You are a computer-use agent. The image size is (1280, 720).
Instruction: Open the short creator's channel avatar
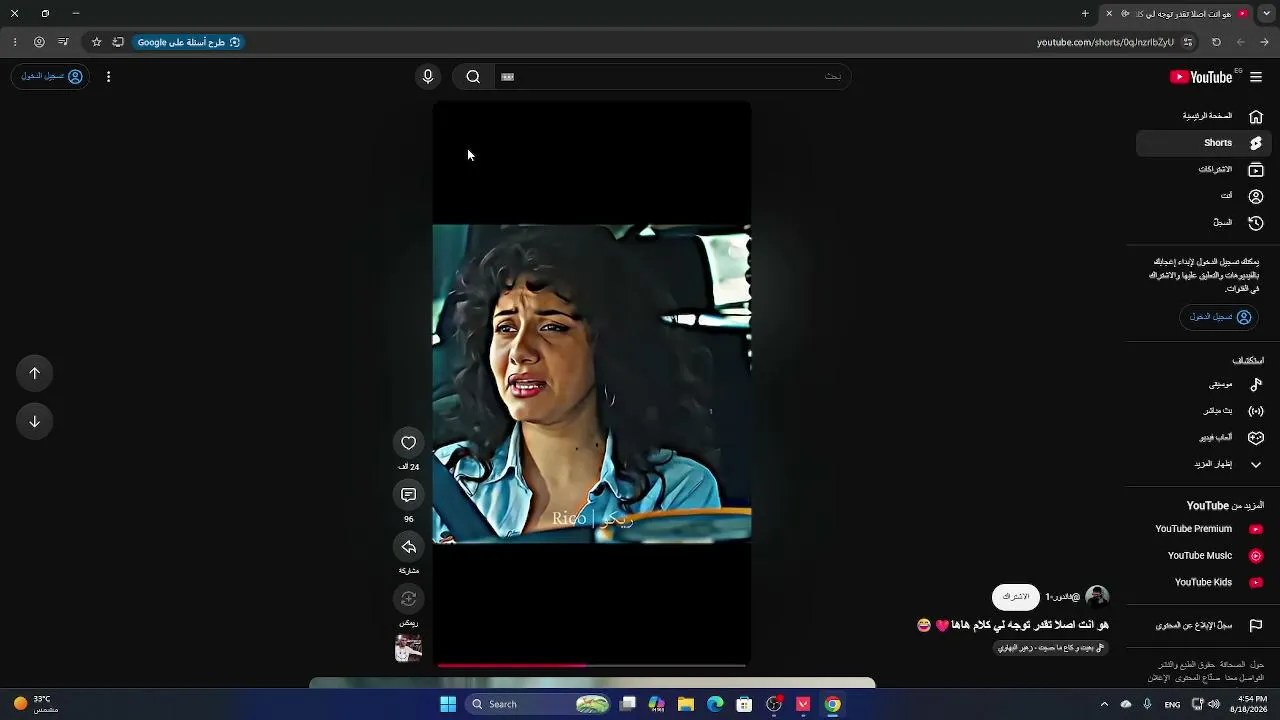pyautogui.click(x=1097, y=597)
